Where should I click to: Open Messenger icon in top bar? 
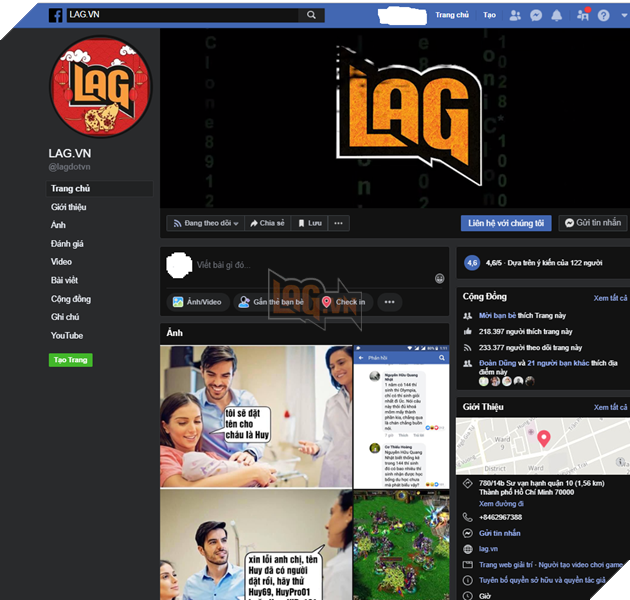point(536,15)
